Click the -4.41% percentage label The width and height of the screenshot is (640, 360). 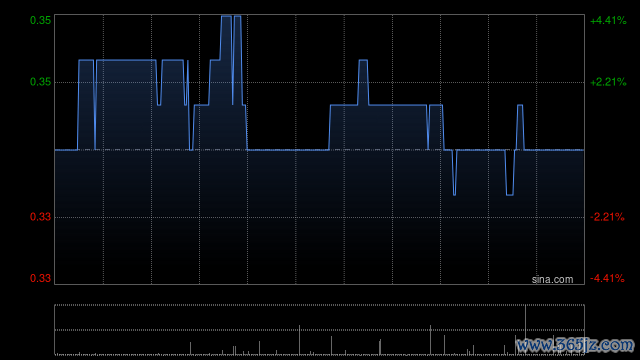tap(607, 278)
